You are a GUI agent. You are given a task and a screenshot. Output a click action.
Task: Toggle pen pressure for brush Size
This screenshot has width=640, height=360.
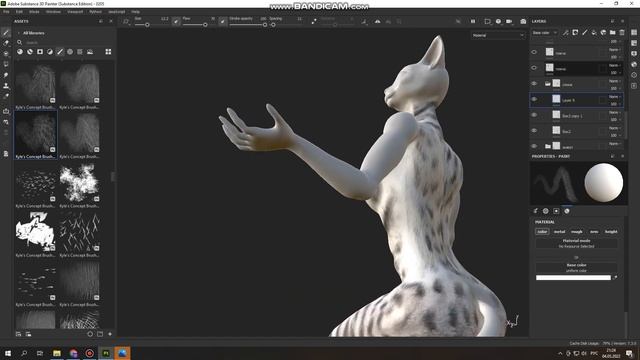pos(176,21)
